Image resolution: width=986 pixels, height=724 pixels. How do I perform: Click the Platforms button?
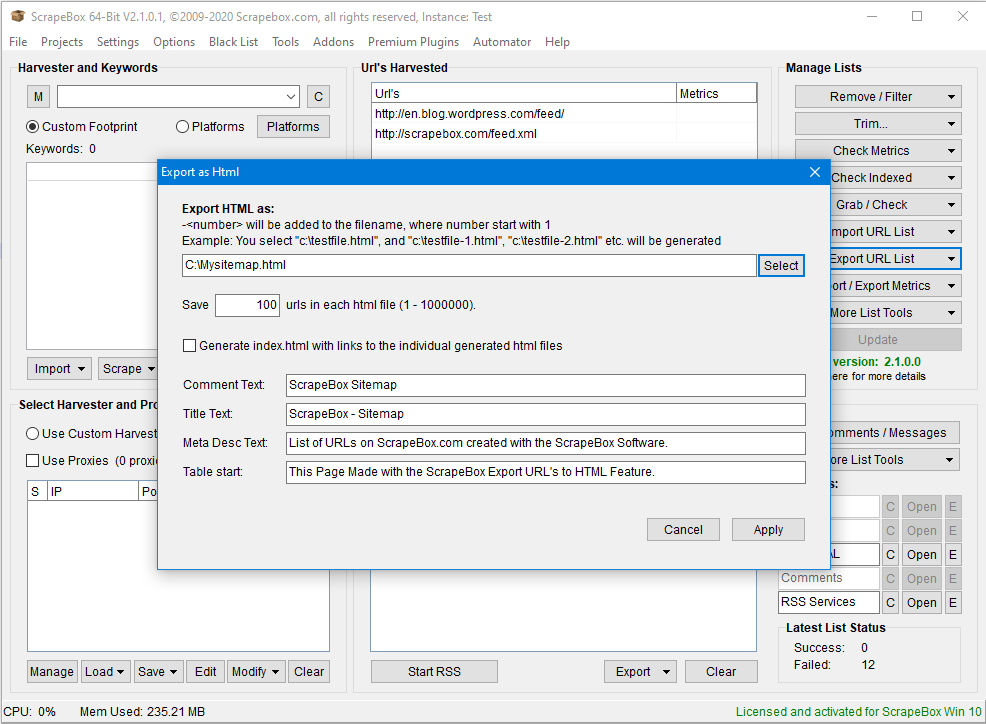293,126
